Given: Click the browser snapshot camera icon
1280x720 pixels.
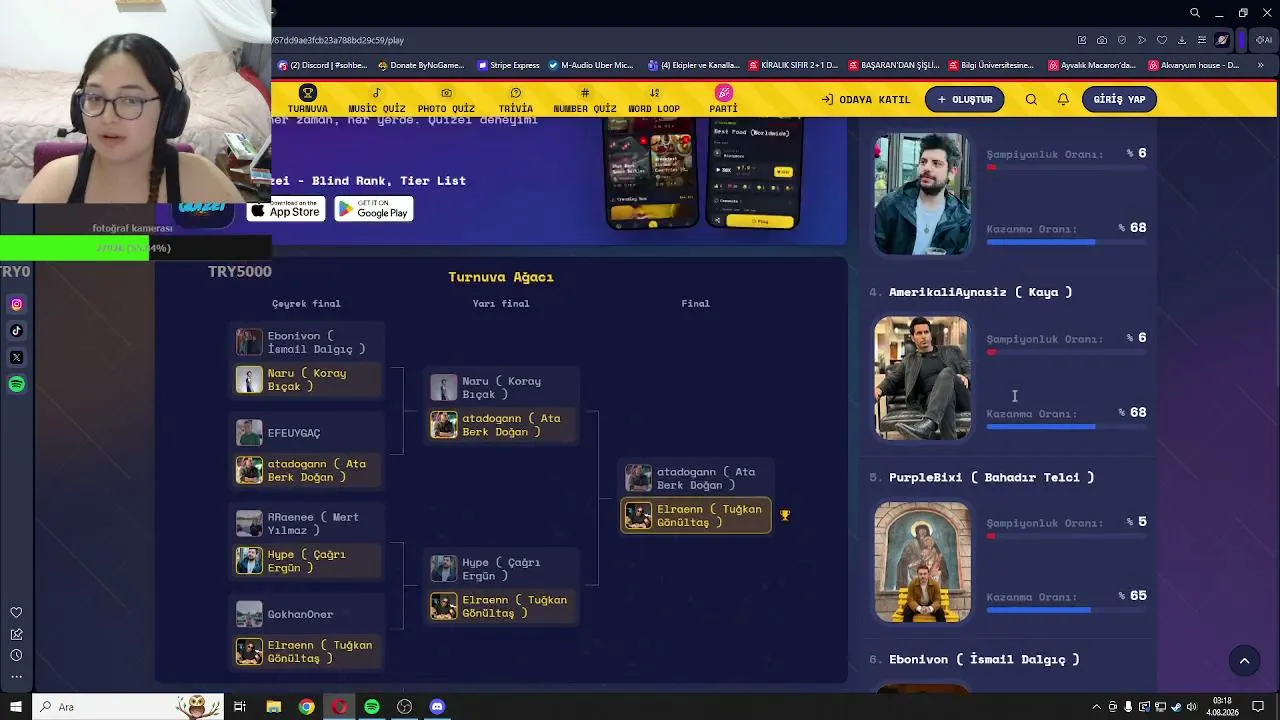Looking at the screenshot, I should [x=1102, y=40].
